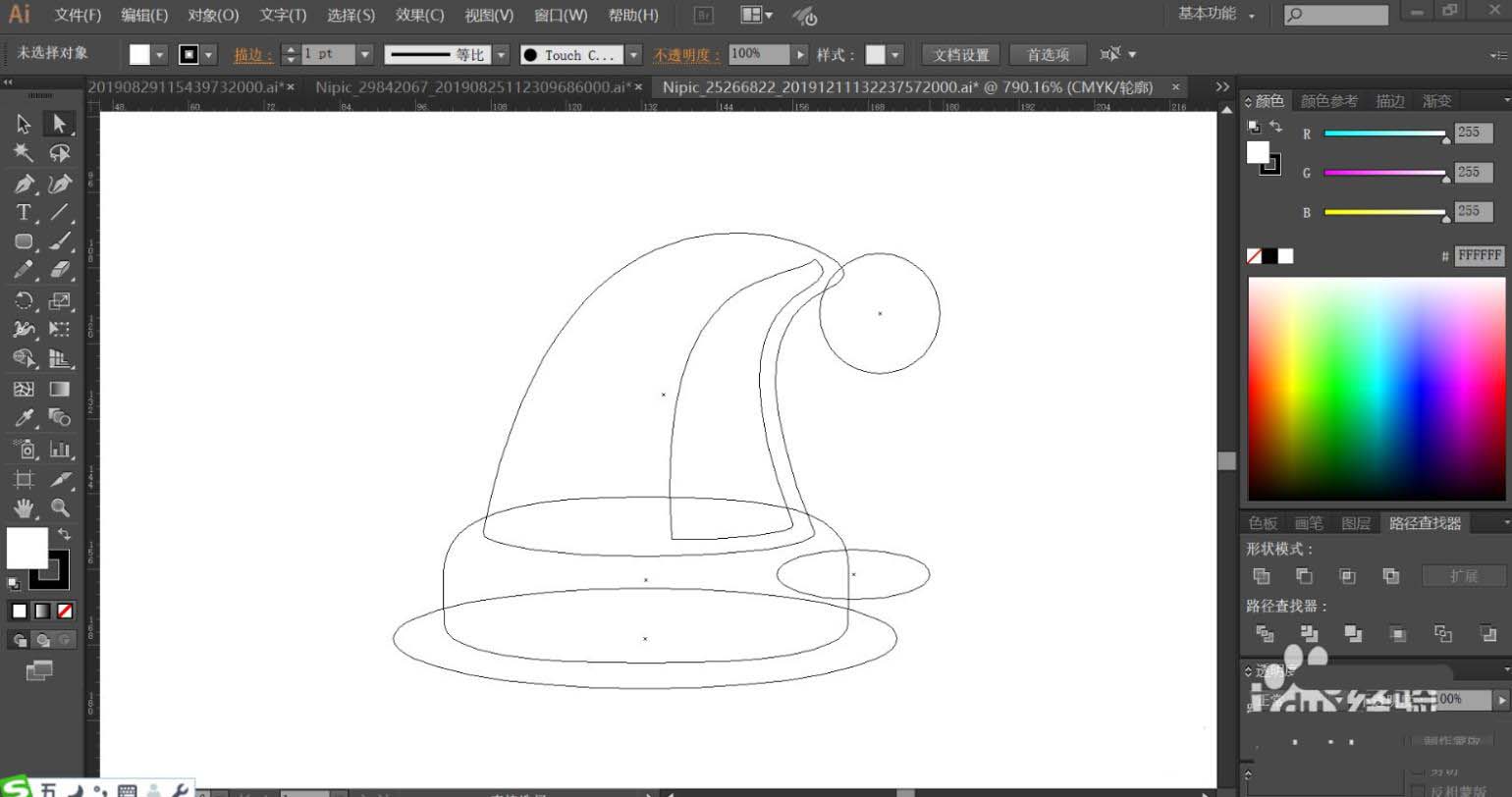Set fill to None in toolbox
The height and width of the screenshot is (797, 1512).
tap(65, 611)
